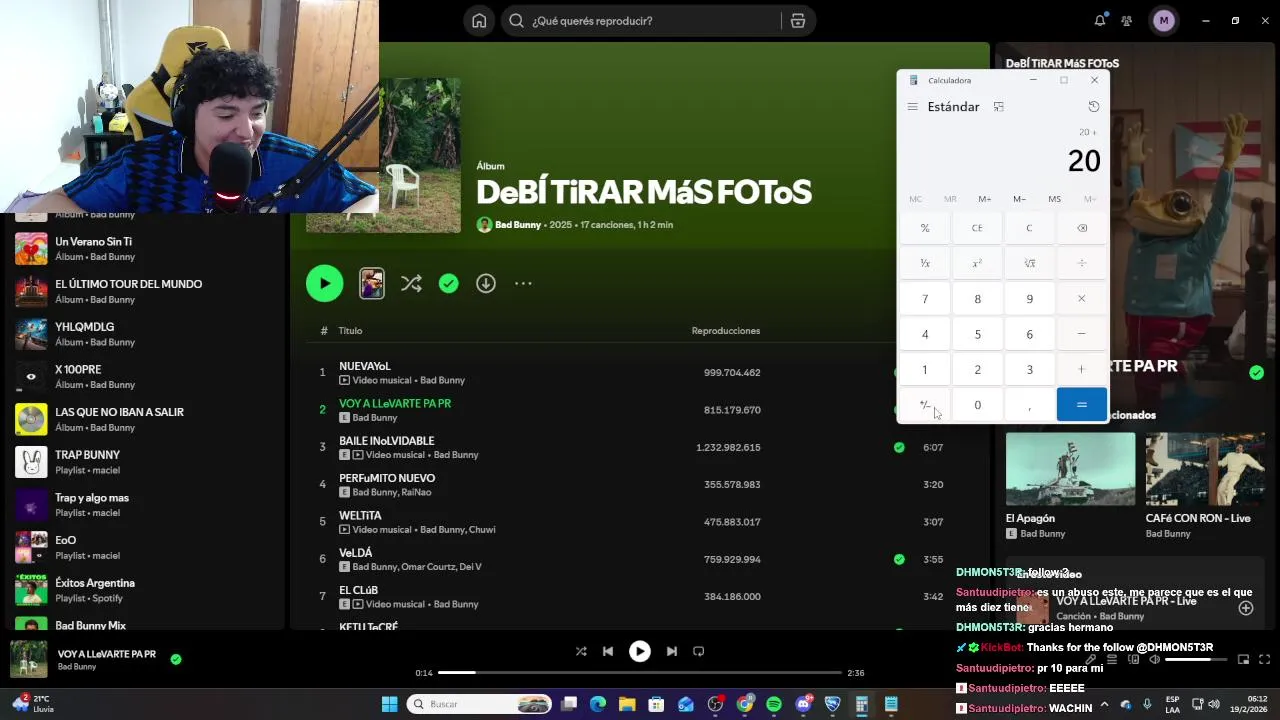Click Calculator equals button
The image size is (1280, 720).
pos(1081,405)
